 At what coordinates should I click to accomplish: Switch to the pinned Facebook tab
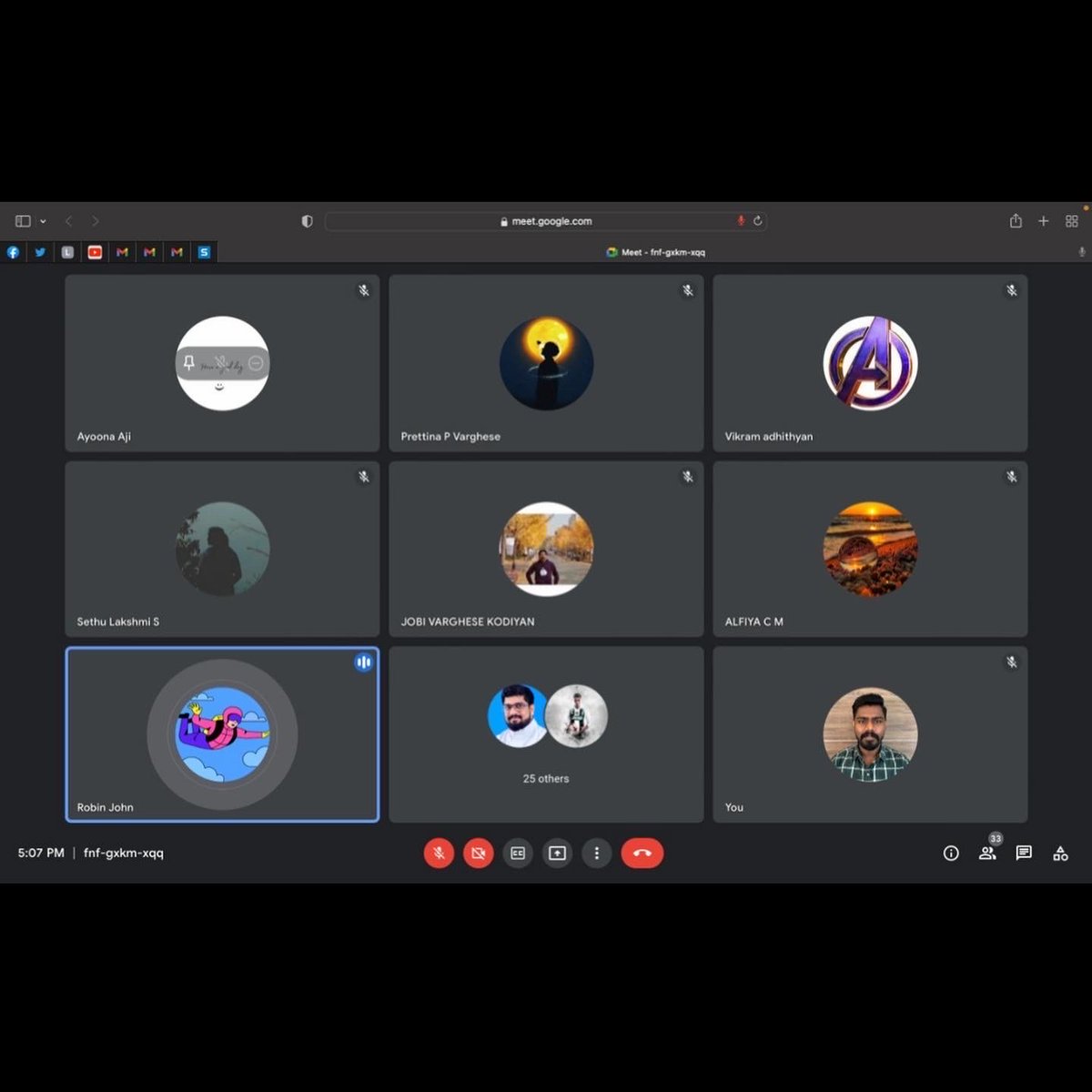point(13,252)
